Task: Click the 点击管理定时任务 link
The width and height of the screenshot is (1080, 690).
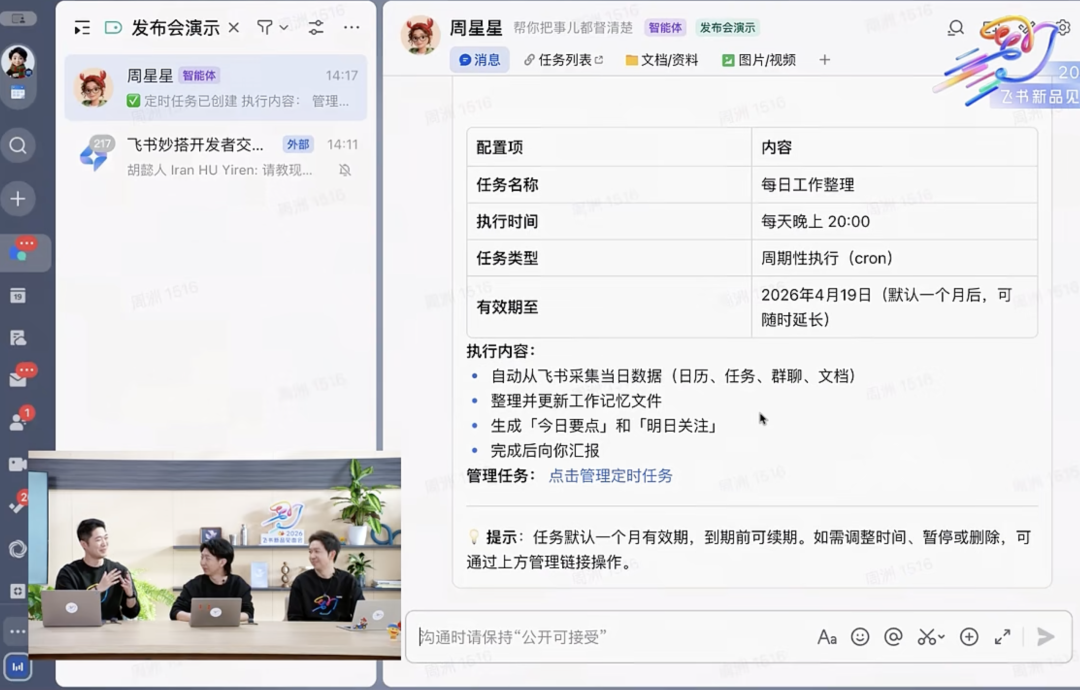Action: click(610, 476)
